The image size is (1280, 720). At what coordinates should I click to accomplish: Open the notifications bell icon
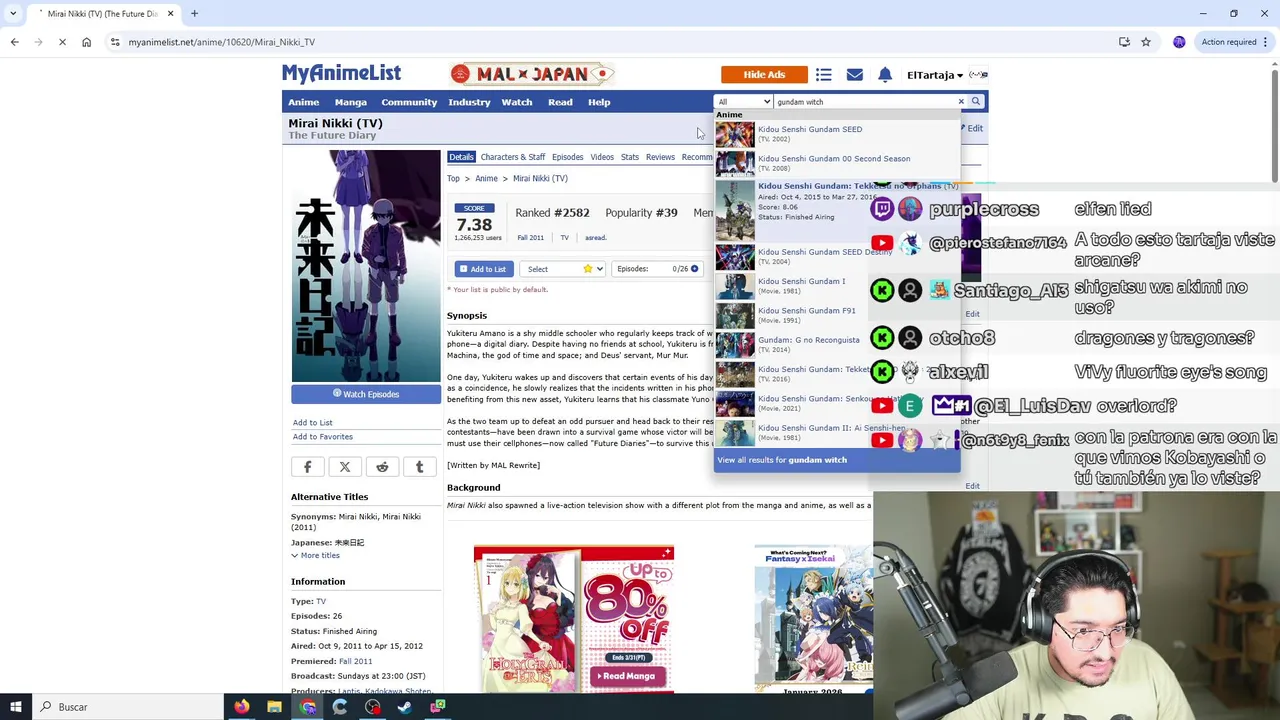pos(885,75)
